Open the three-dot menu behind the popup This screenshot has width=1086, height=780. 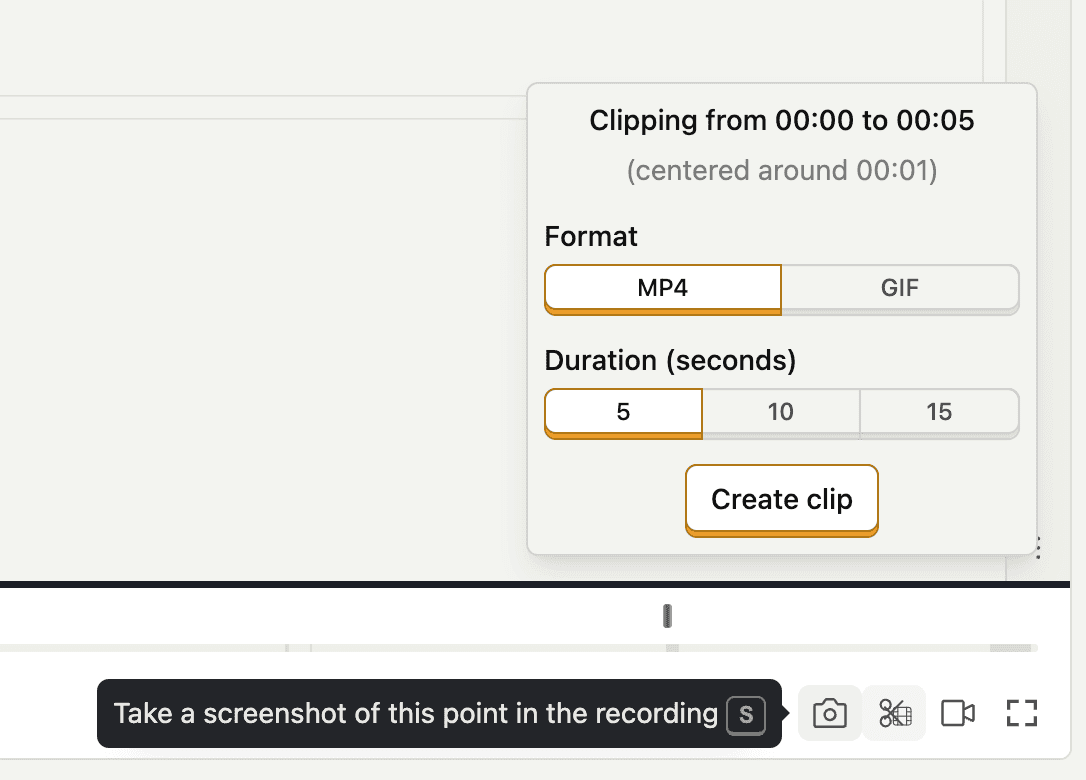(1040, 548)
